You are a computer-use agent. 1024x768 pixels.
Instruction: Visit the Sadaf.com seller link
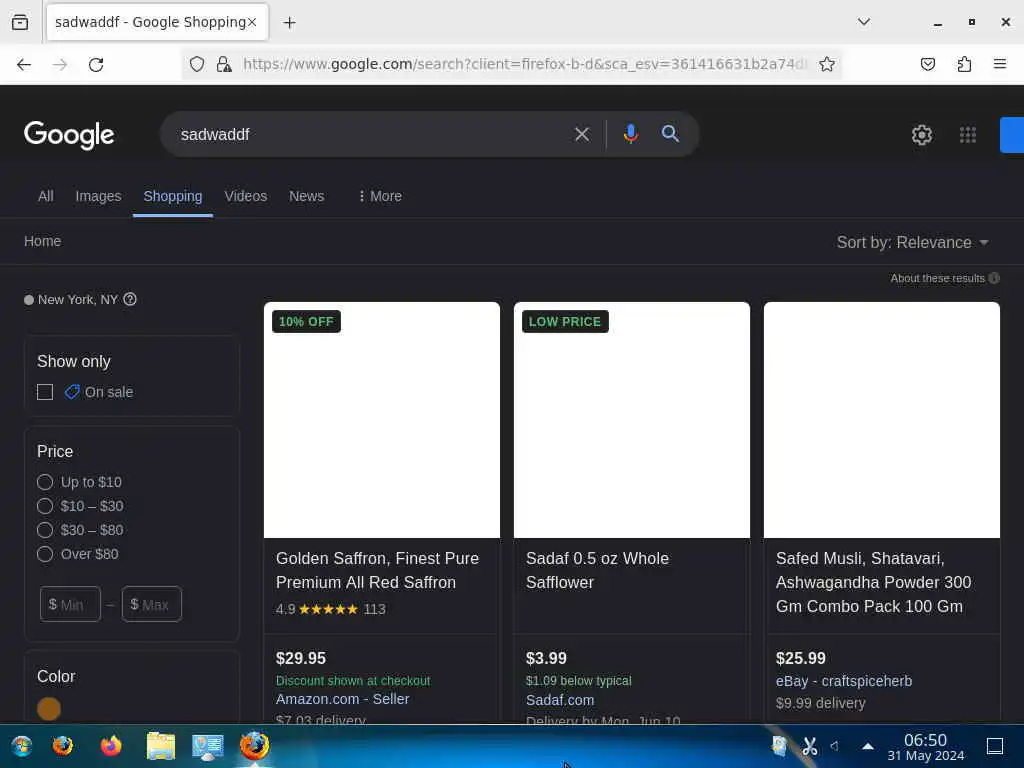pos(560,700)
